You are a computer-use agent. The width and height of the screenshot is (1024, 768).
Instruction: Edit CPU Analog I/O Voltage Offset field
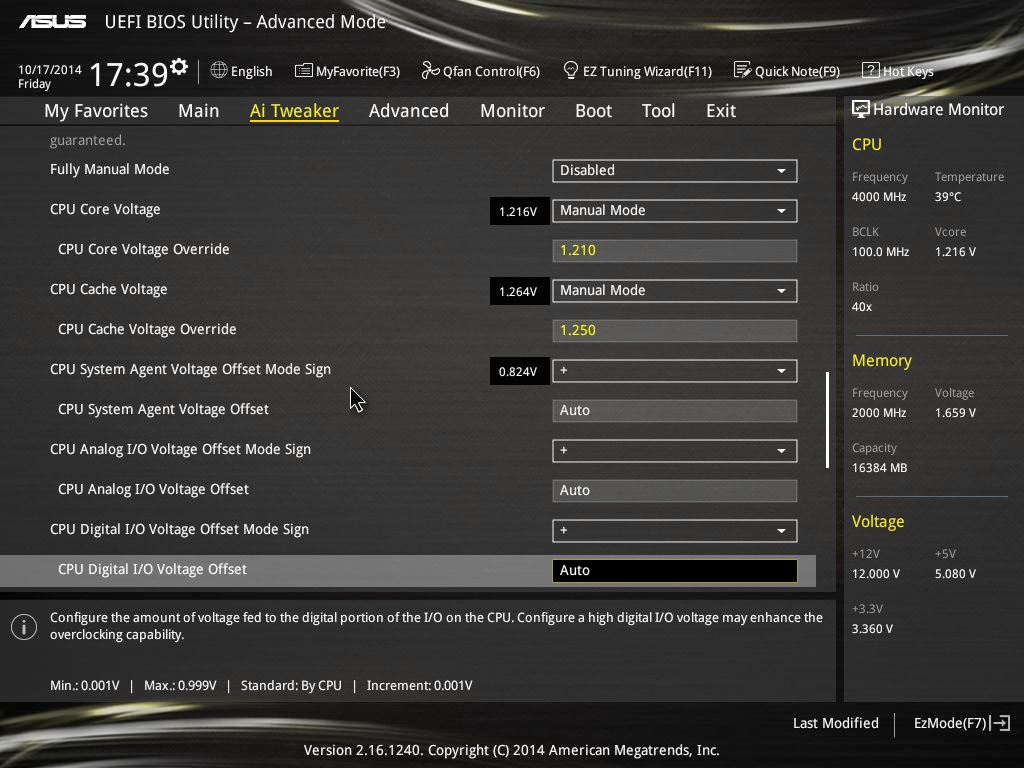pos(675,490)
